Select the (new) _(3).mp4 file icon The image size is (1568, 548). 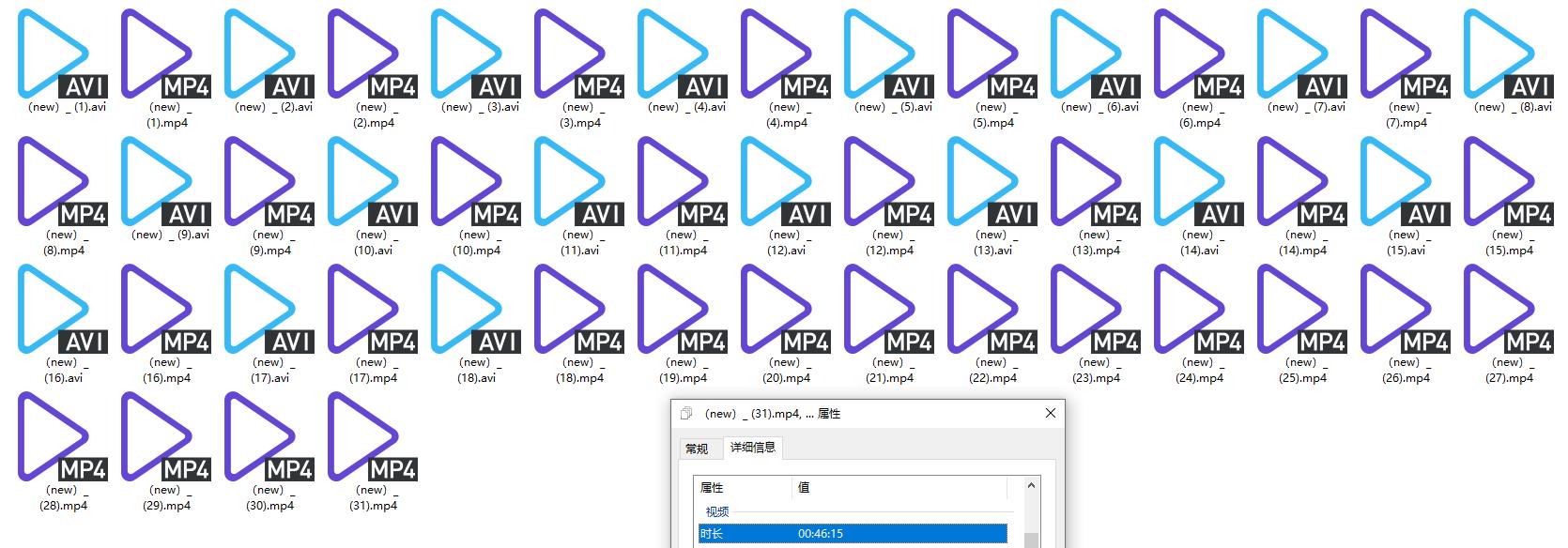point(578,53)
